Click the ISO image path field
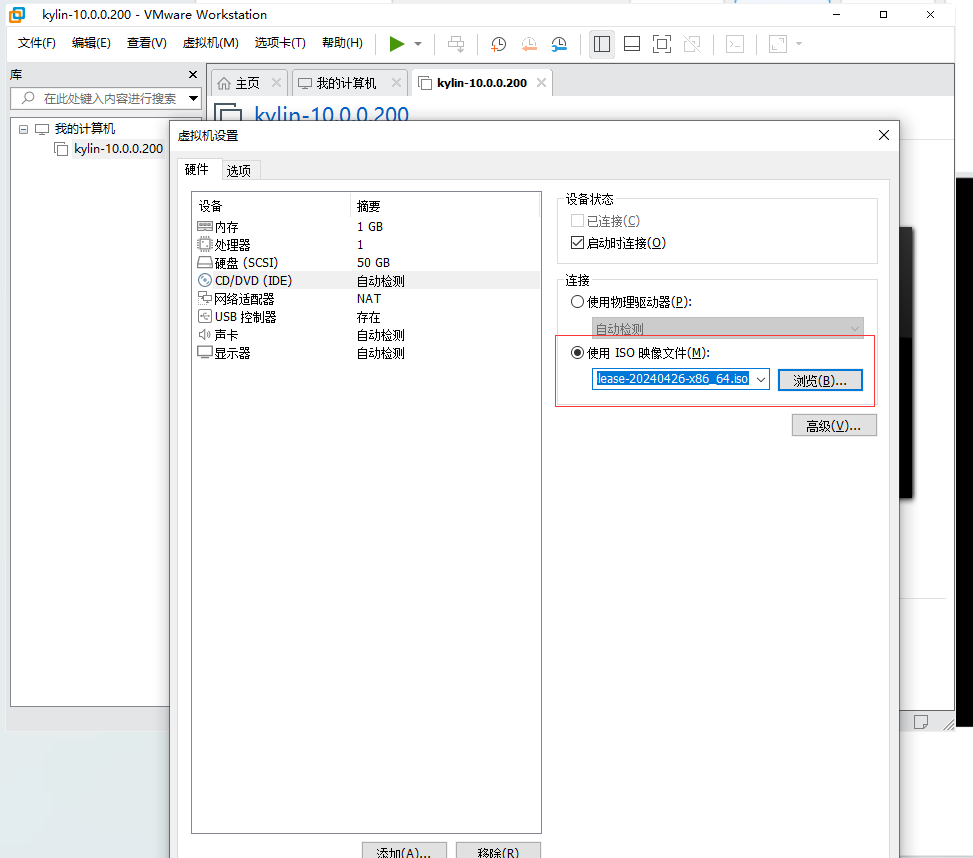The image size is (973, 858). click(673, 379)
